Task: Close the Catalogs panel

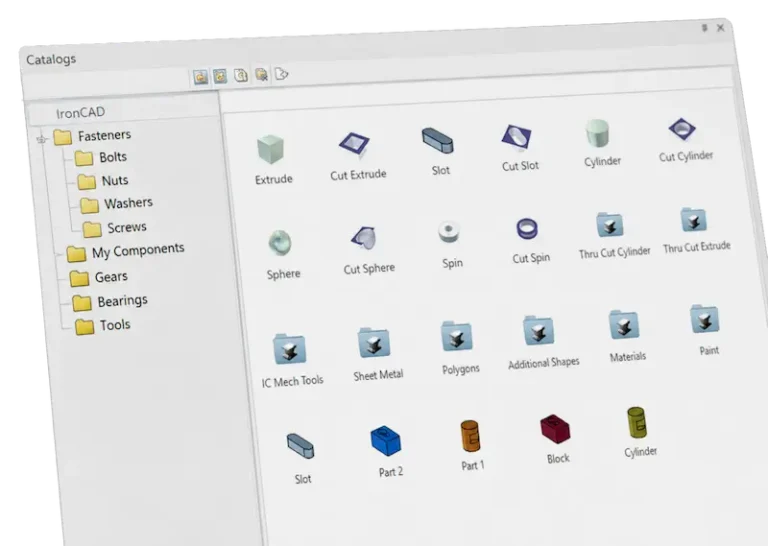Action: 720,28
